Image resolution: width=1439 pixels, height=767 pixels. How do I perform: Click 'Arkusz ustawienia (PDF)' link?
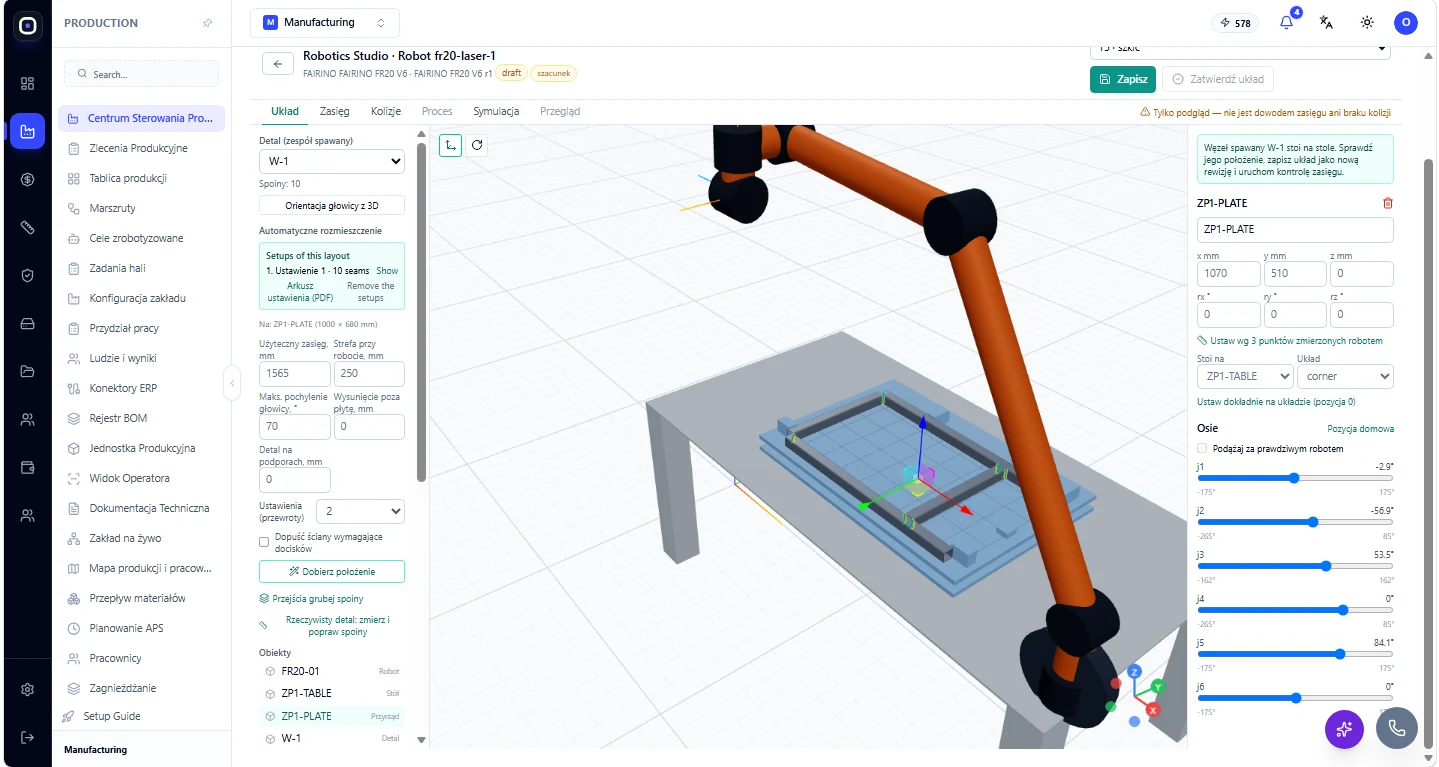pos(301,292)
